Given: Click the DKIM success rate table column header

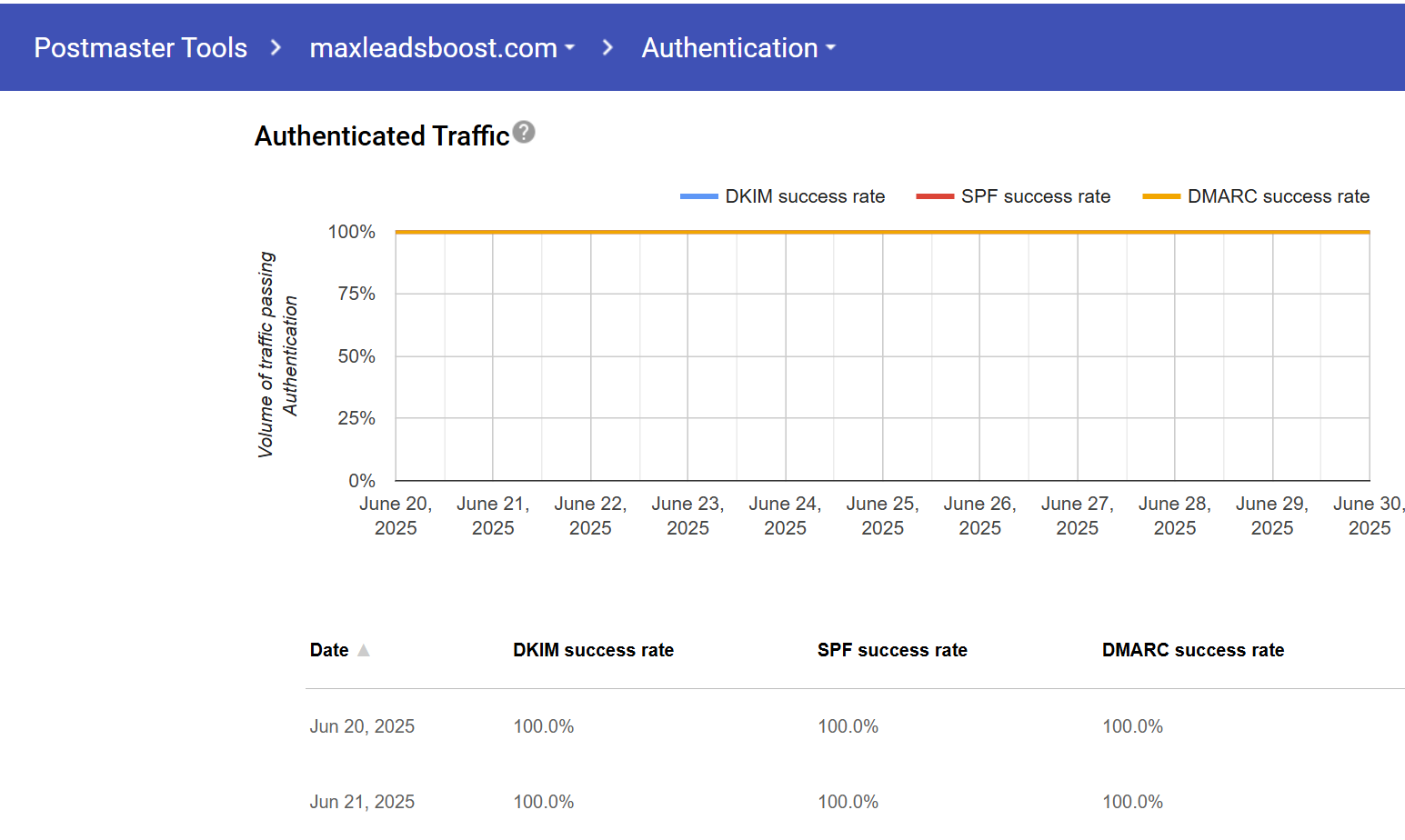Looking at the screenshot, I should [593, 650].
